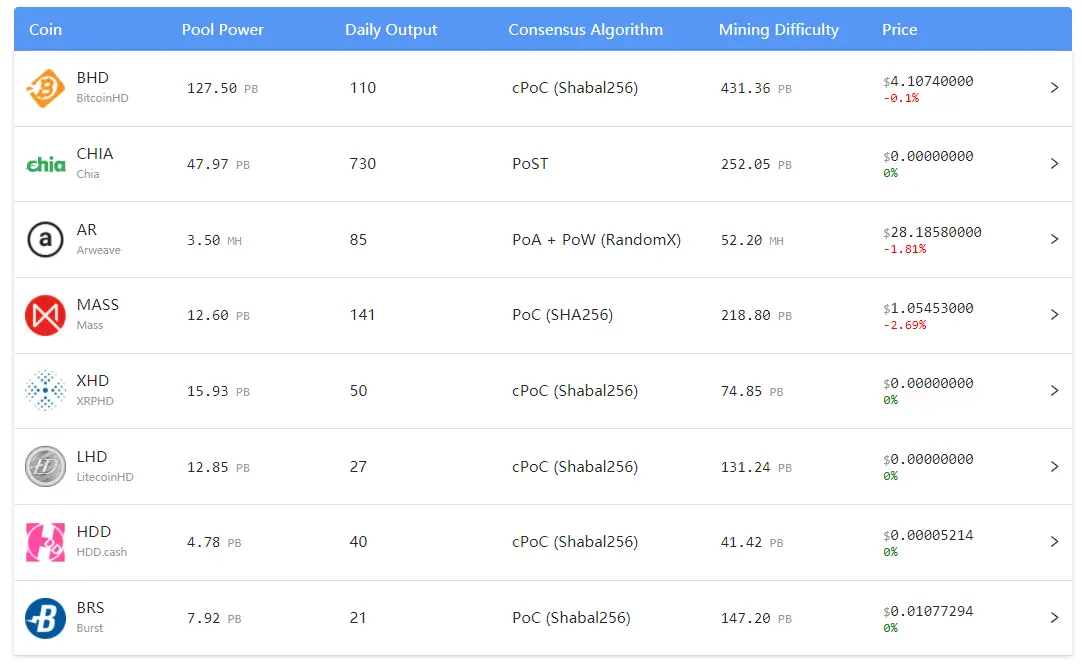This screenshot has height=667, width=1082.
Task: Select pool power 127.50 PB value
Action: tap(222, 89)
